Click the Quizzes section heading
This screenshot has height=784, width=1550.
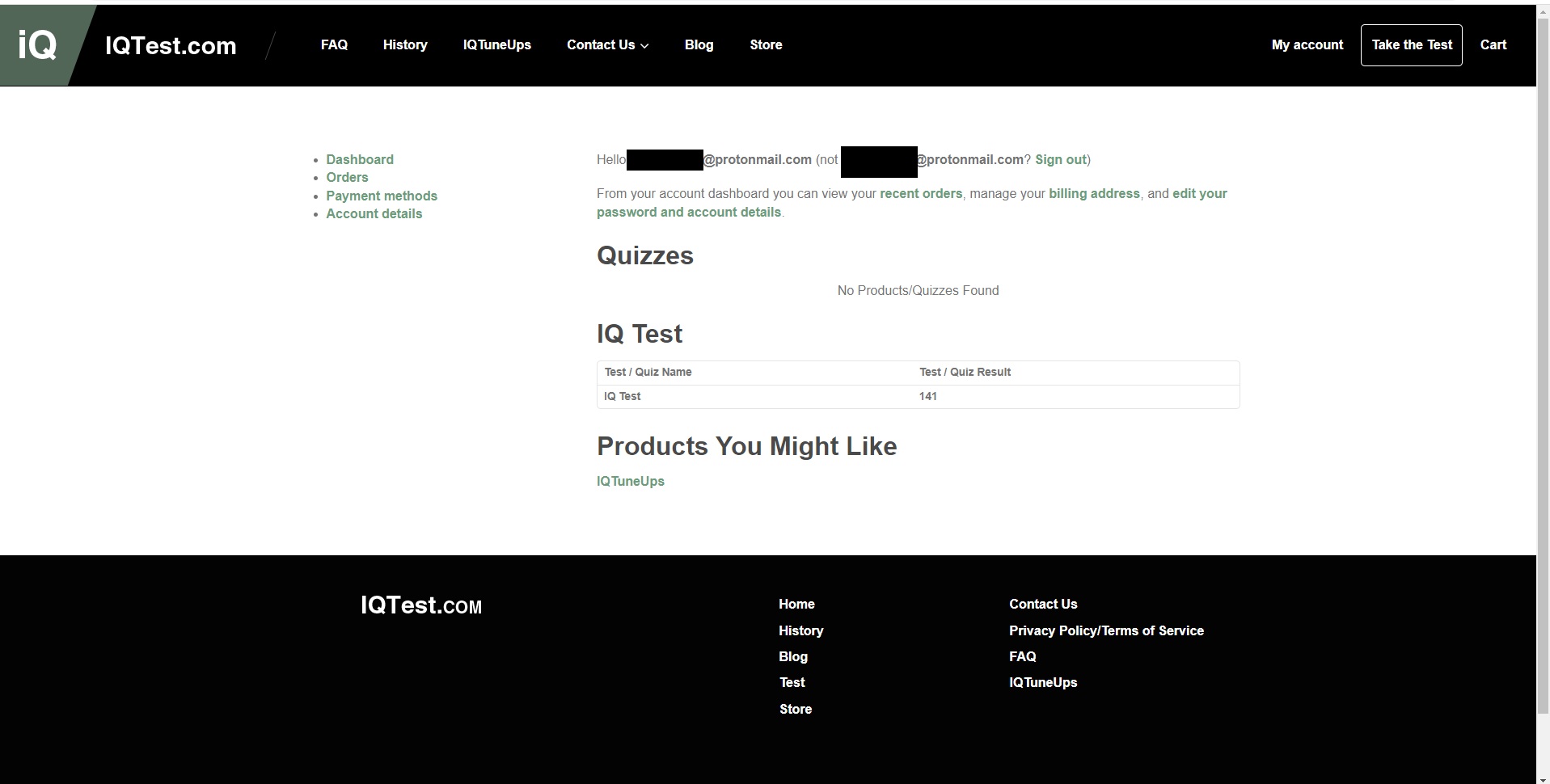[645, 255]
